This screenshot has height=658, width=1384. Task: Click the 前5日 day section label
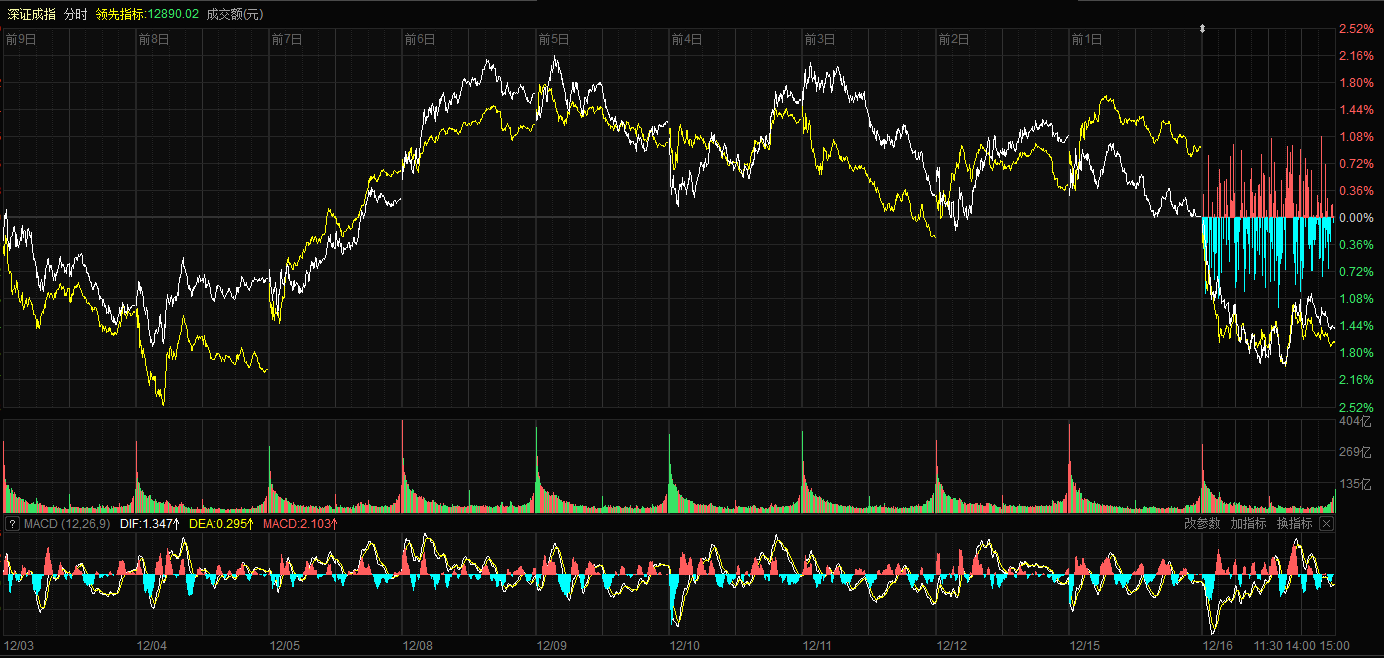[553, 40]
